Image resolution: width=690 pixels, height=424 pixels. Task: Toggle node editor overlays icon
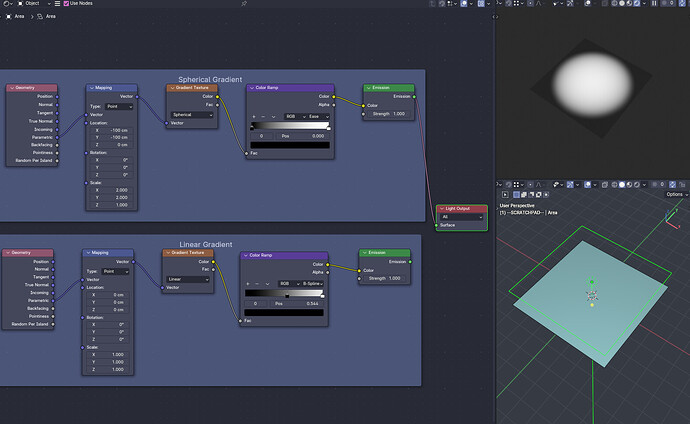coord(464,4)
